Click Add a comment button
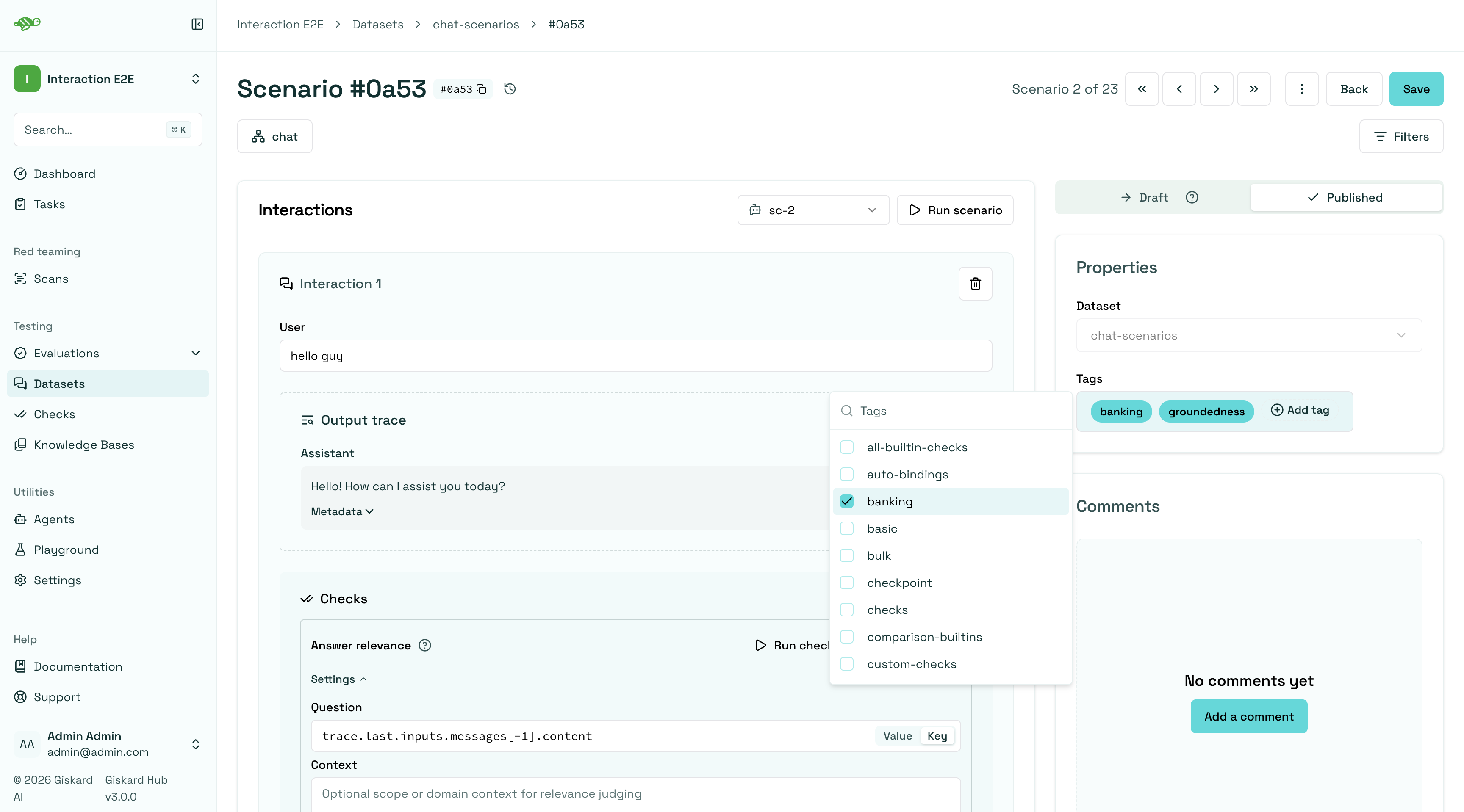Screen dimensions: 1464x812 point(1249,717)
